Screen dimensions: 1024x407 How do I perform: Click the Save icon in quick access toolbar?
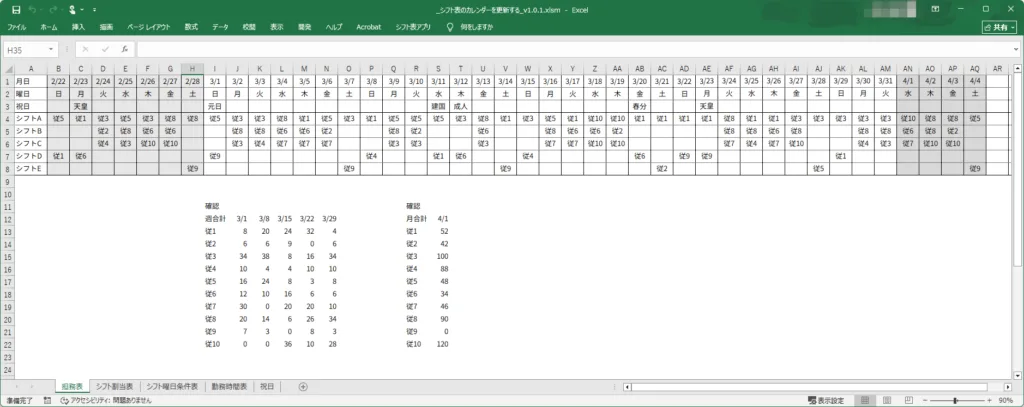(x=15, y=9)
